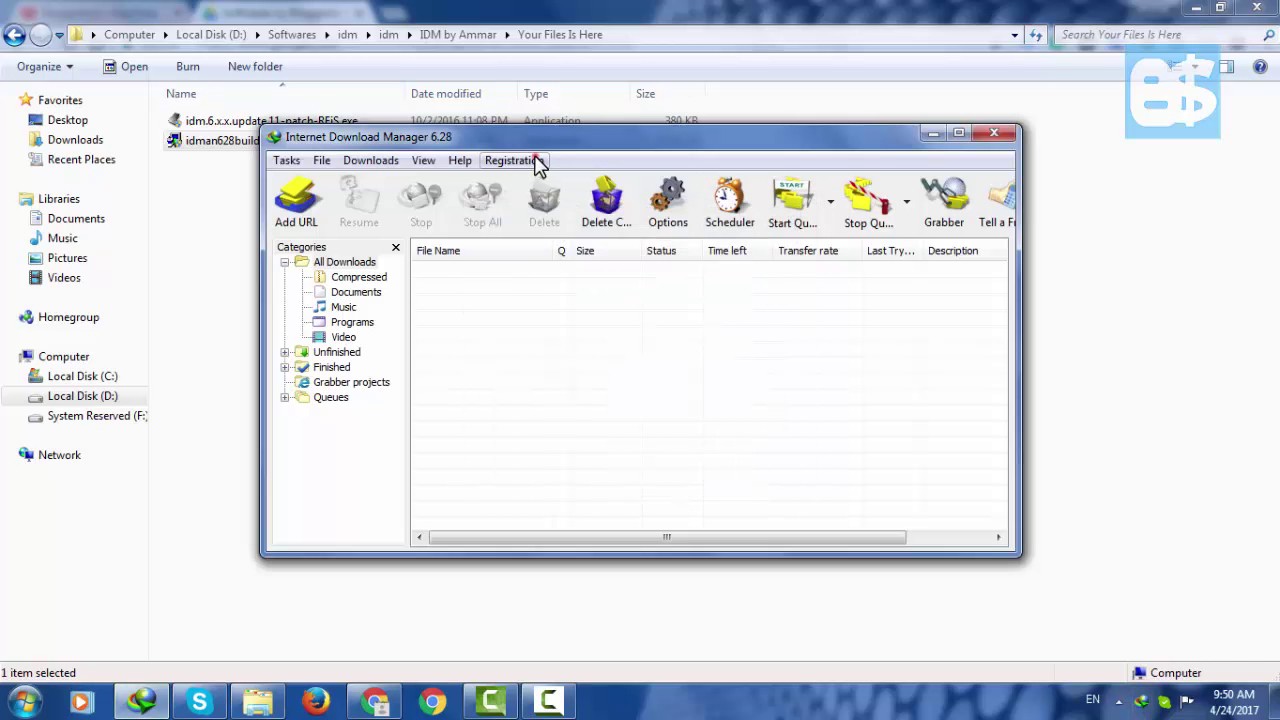This screenshot has width=1280, height=720.
Task: Click the taskbar clock
Action: [1232, 702]
